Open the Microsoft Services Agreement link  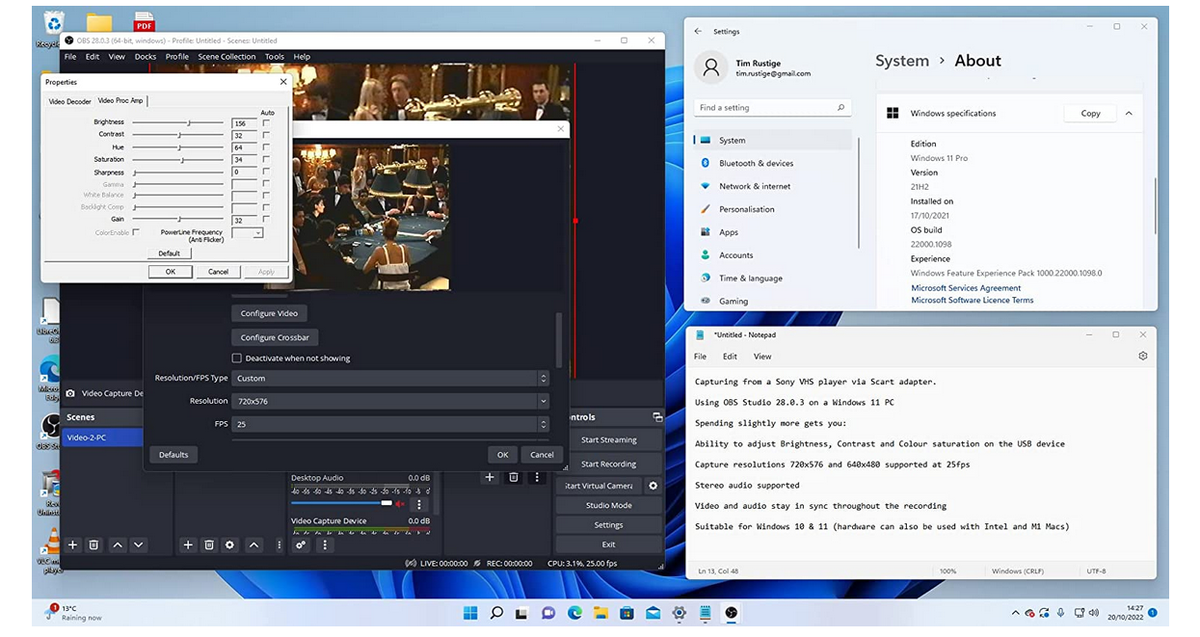click(x=965, y=288)
